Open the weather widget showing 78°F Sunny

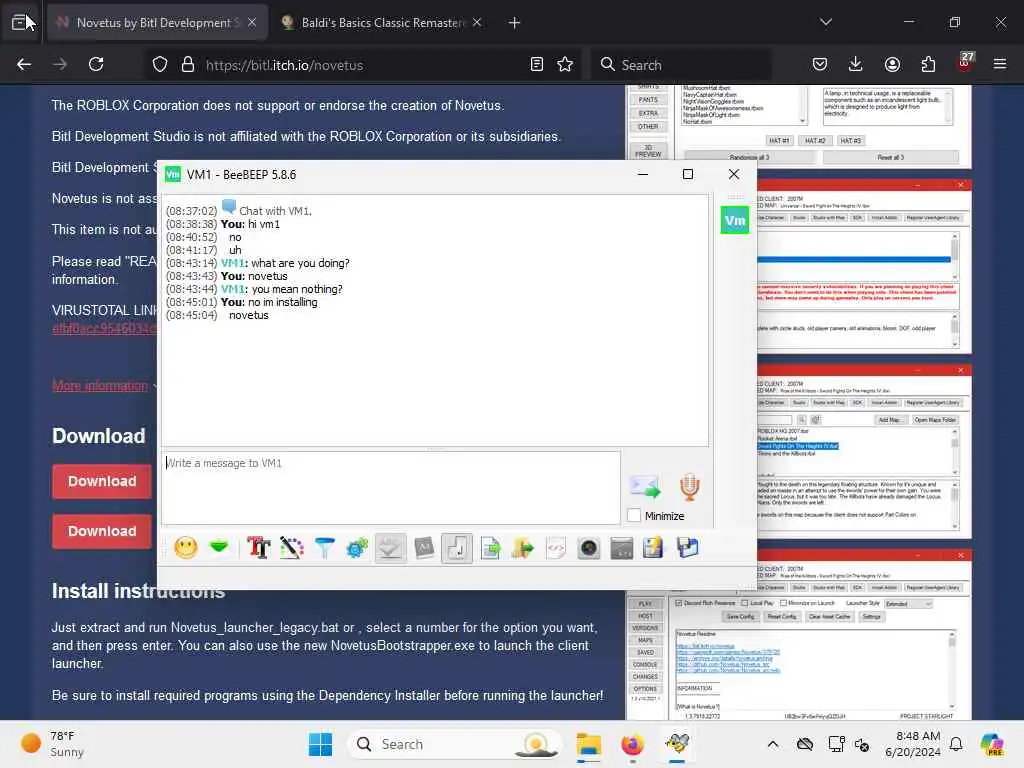coord(54,744)
